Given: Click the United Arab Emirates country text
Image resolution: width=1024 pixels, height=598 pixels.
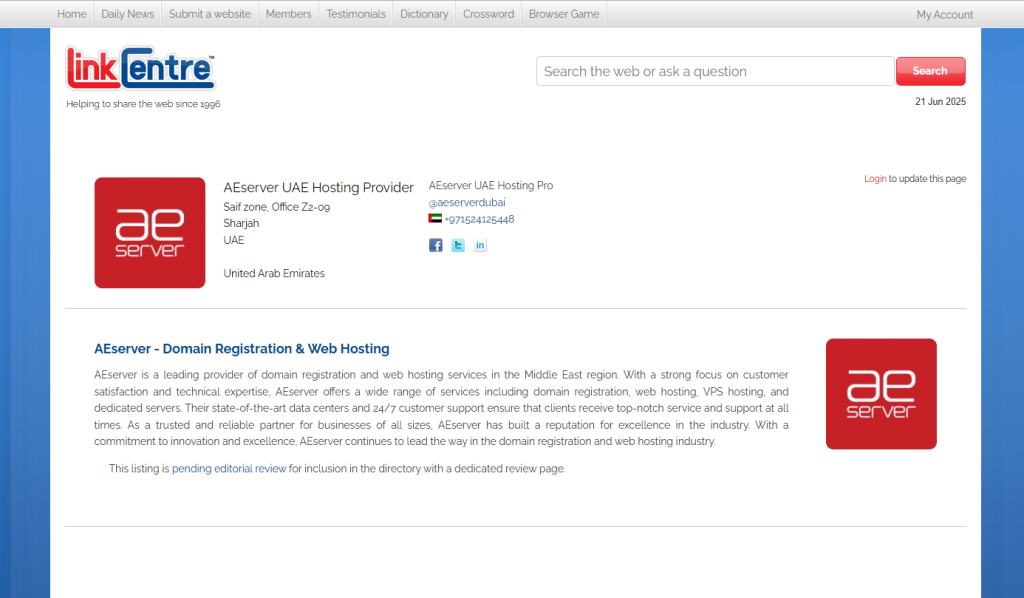Looking at the screenshot, I should point(274,274).
